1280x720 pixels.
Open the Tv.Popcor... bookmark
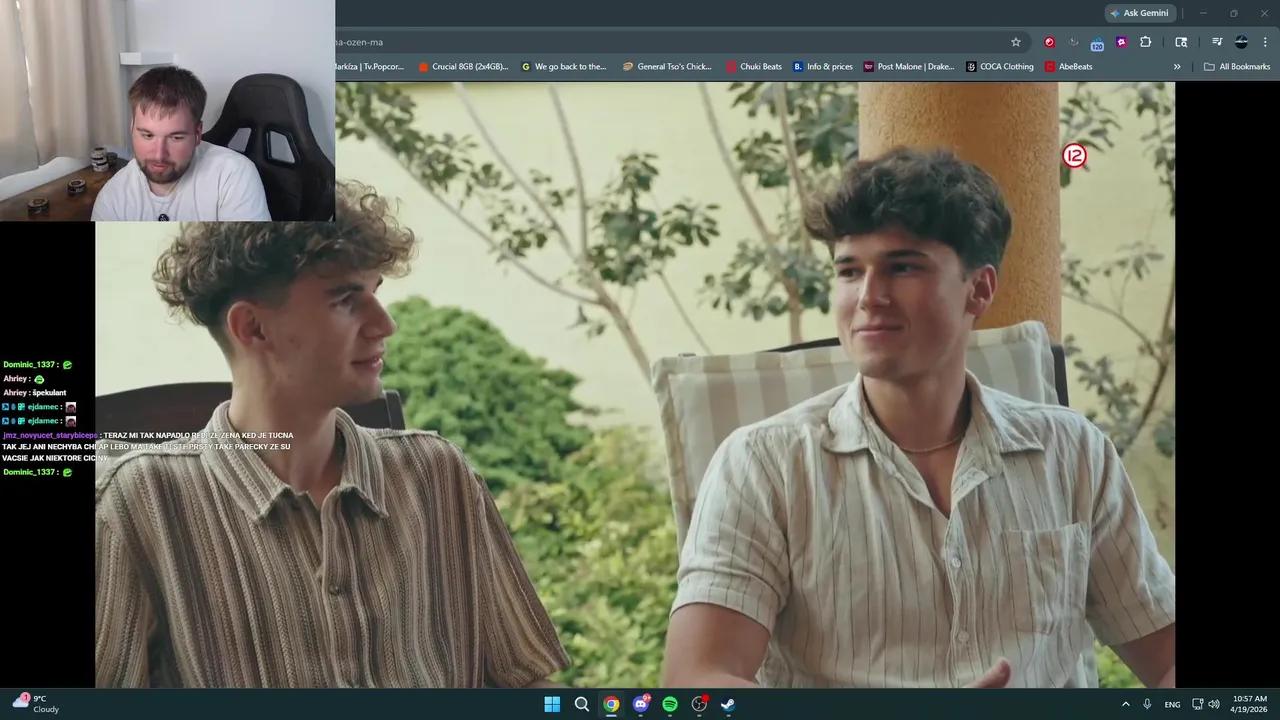coord(370,67)
